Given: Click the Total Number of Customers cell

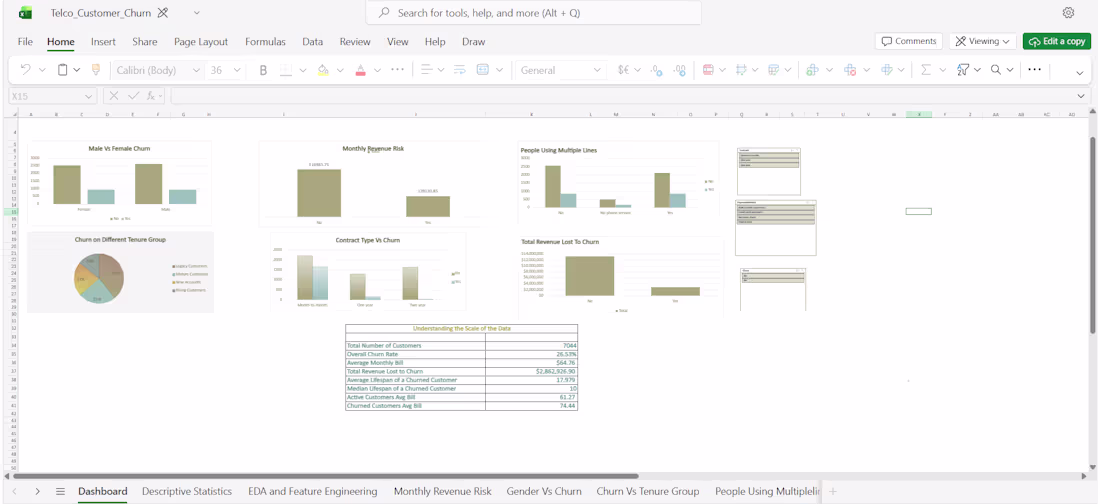Looking at the screenshot, I should 415,345.
